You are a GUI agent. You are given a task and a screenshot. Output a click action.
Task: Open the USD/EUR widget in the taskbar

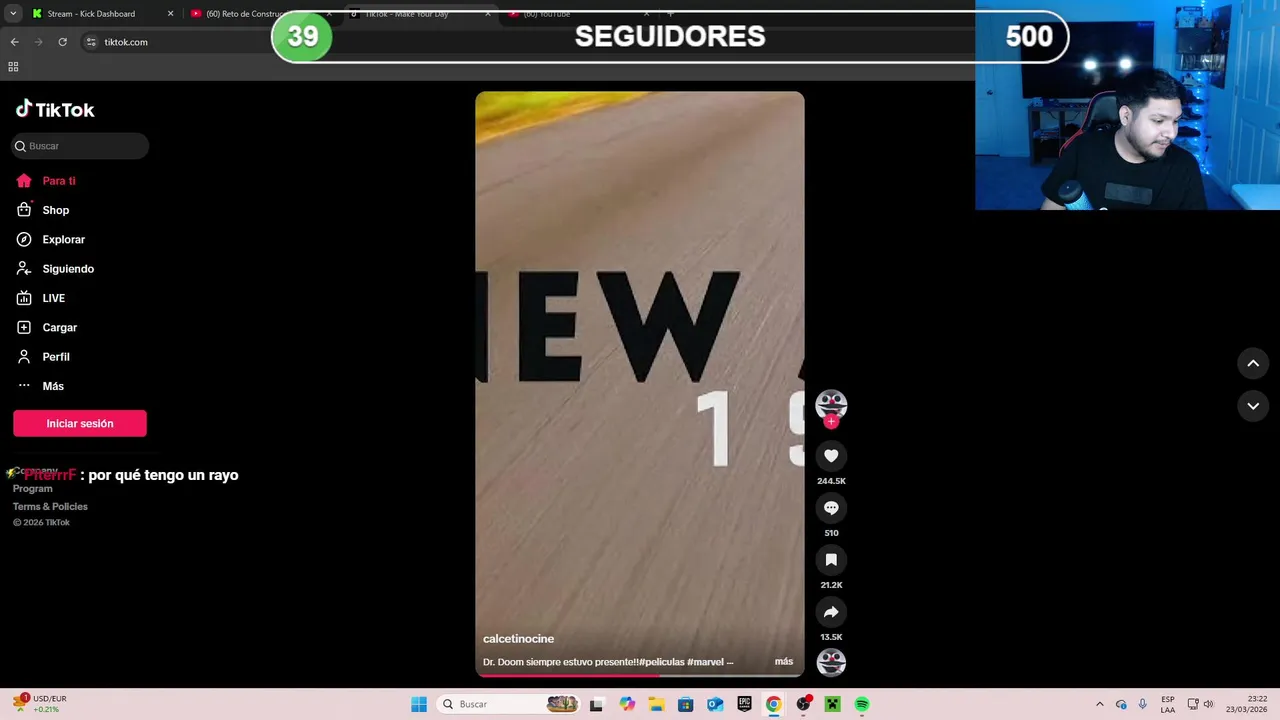click(x=40, y=704)
